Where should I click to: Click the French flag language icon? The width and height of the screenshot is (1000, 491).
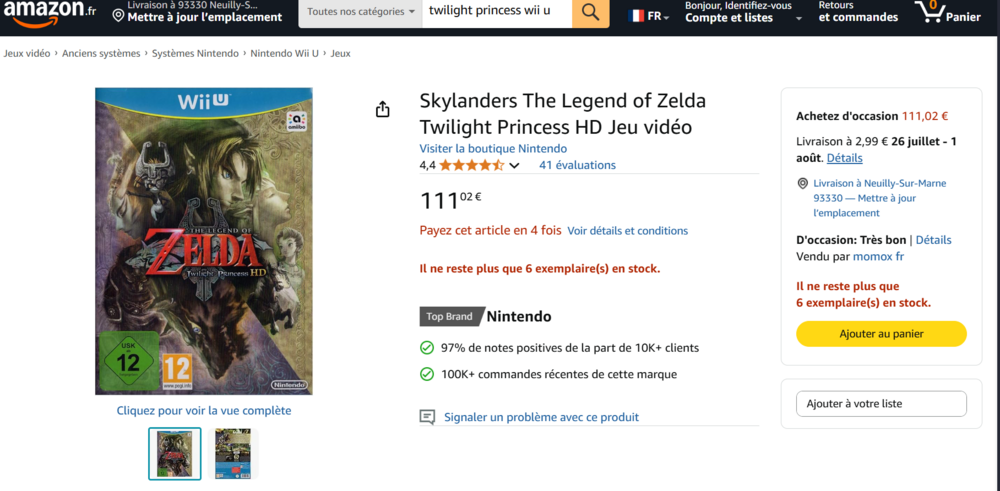(636, 16)
